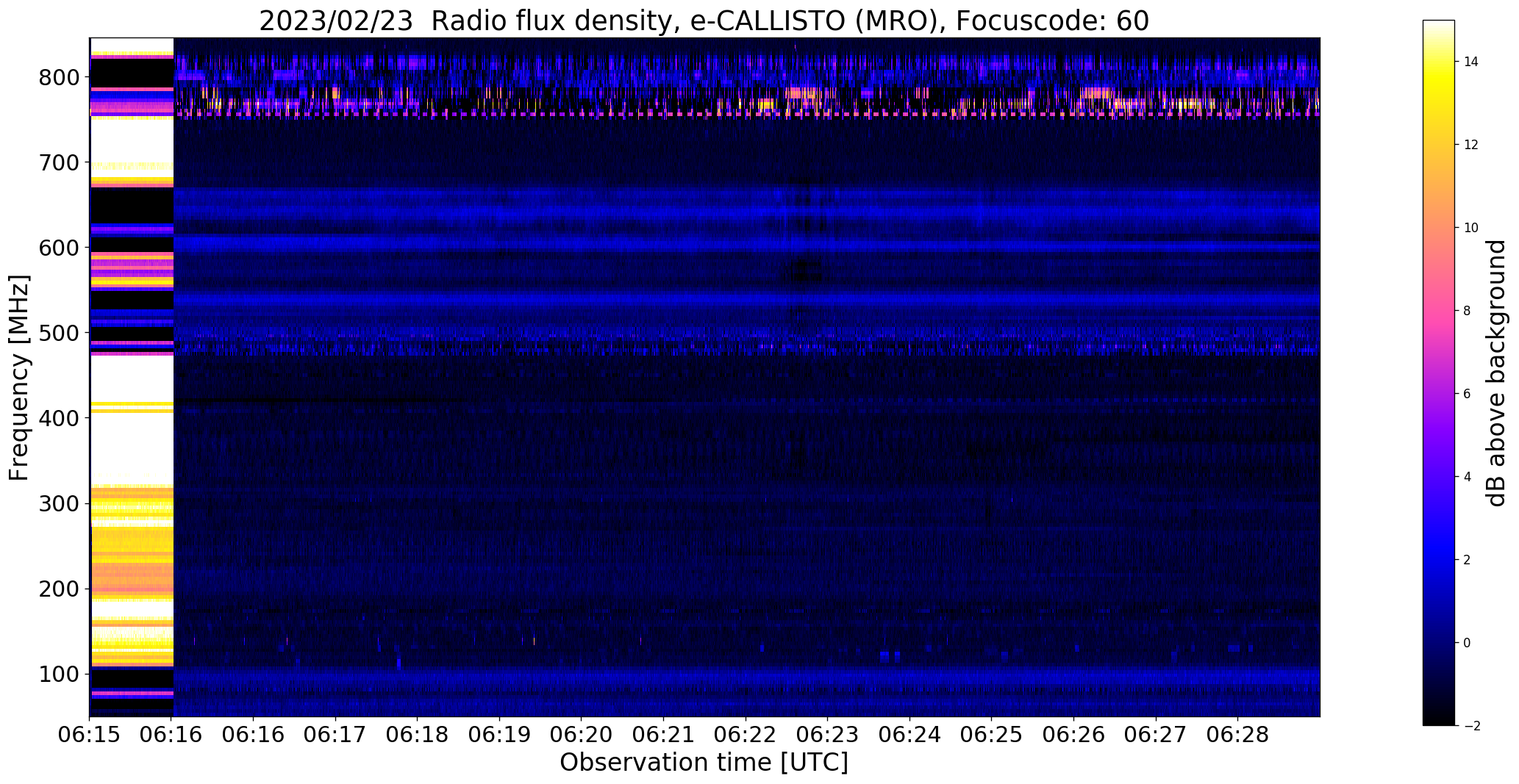Click the colorbar tick label −2
This screenshot has height=784, width=1519.
[x=1471, y=726]
